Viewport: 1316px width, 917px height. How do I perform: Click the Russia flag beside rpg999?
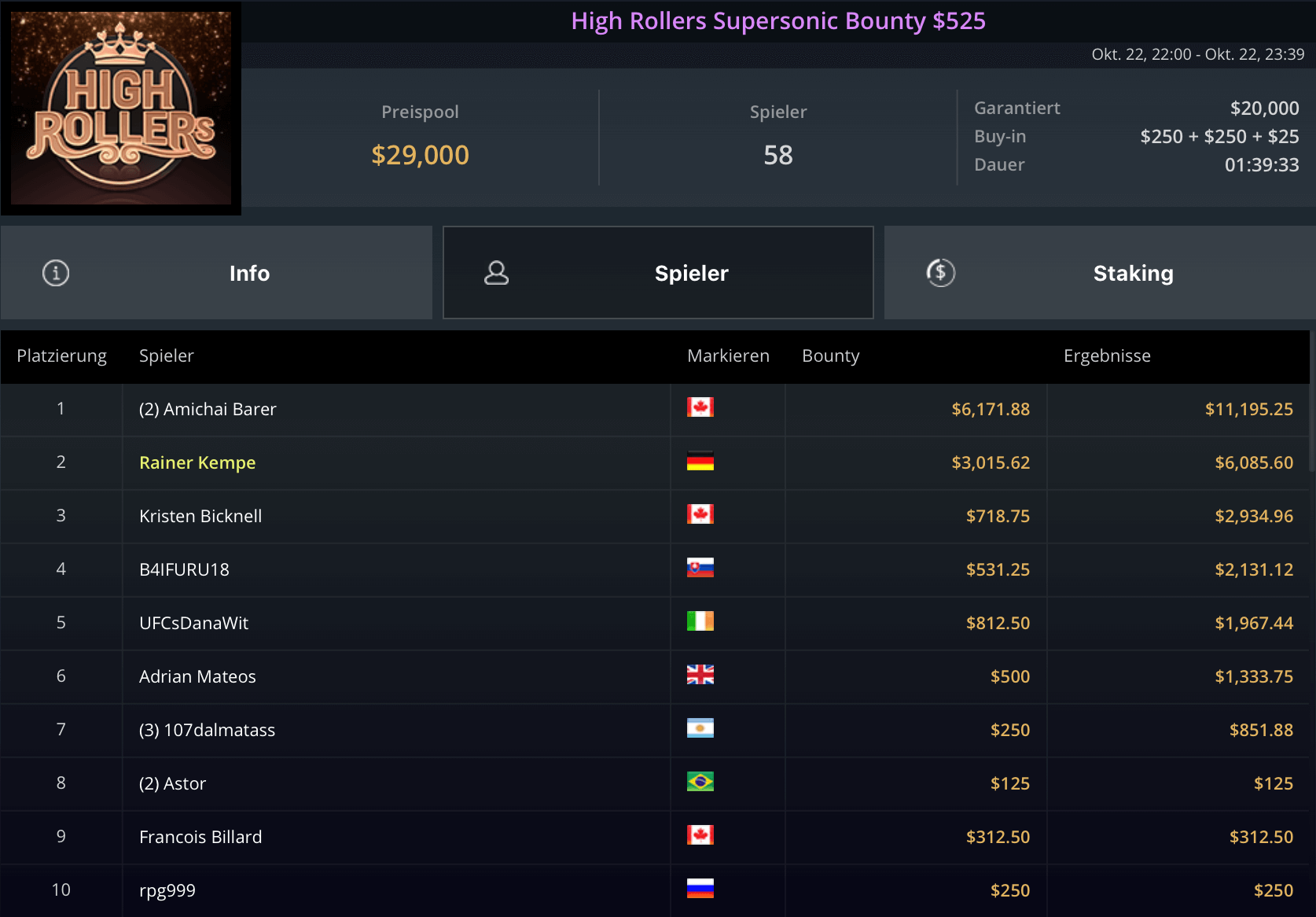pyautogui.click(x=700, y=889)
